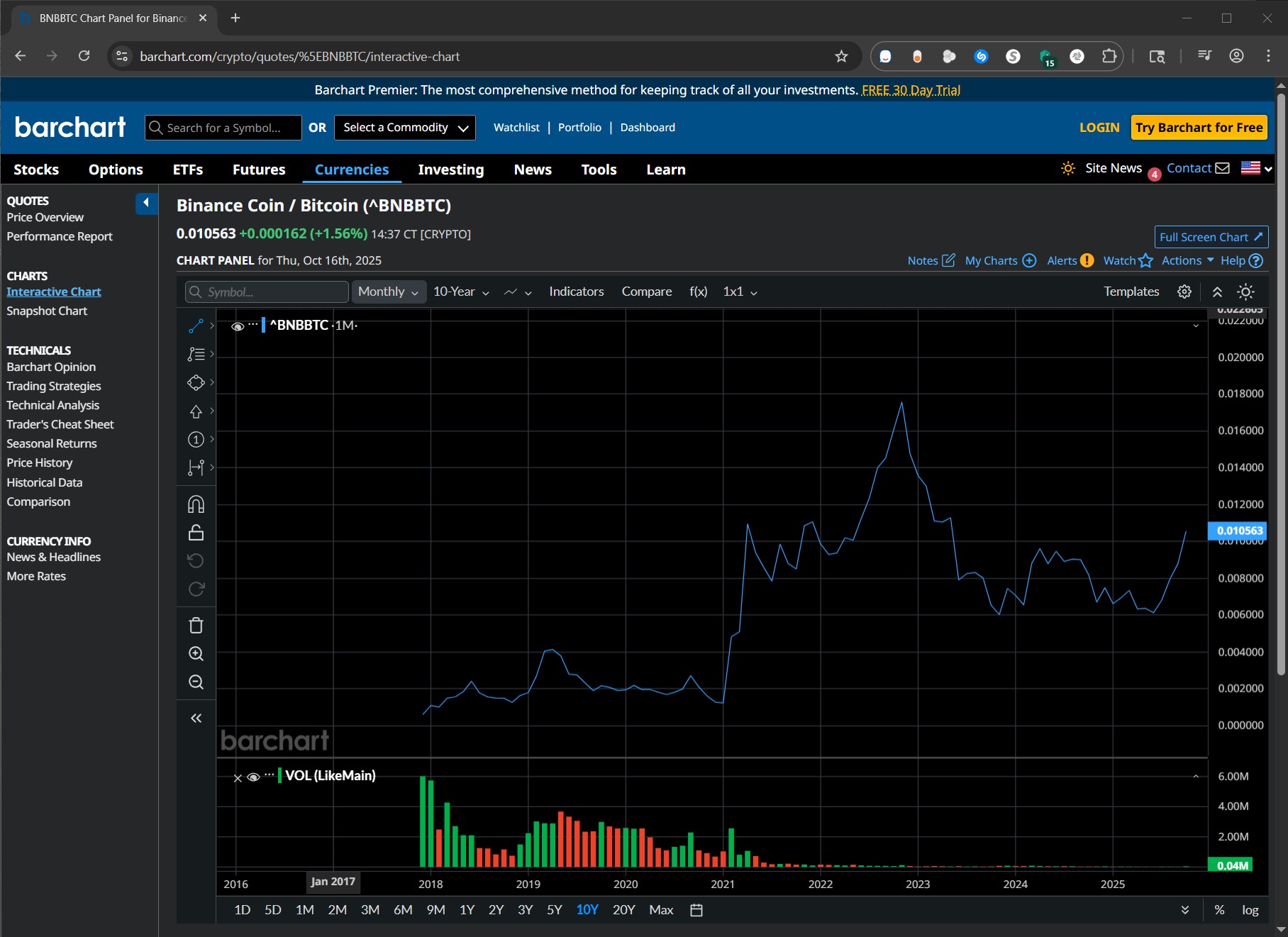1288x937 pixels.
Task: Expand the bottom panel double chevron
Action: point(1185,910)
